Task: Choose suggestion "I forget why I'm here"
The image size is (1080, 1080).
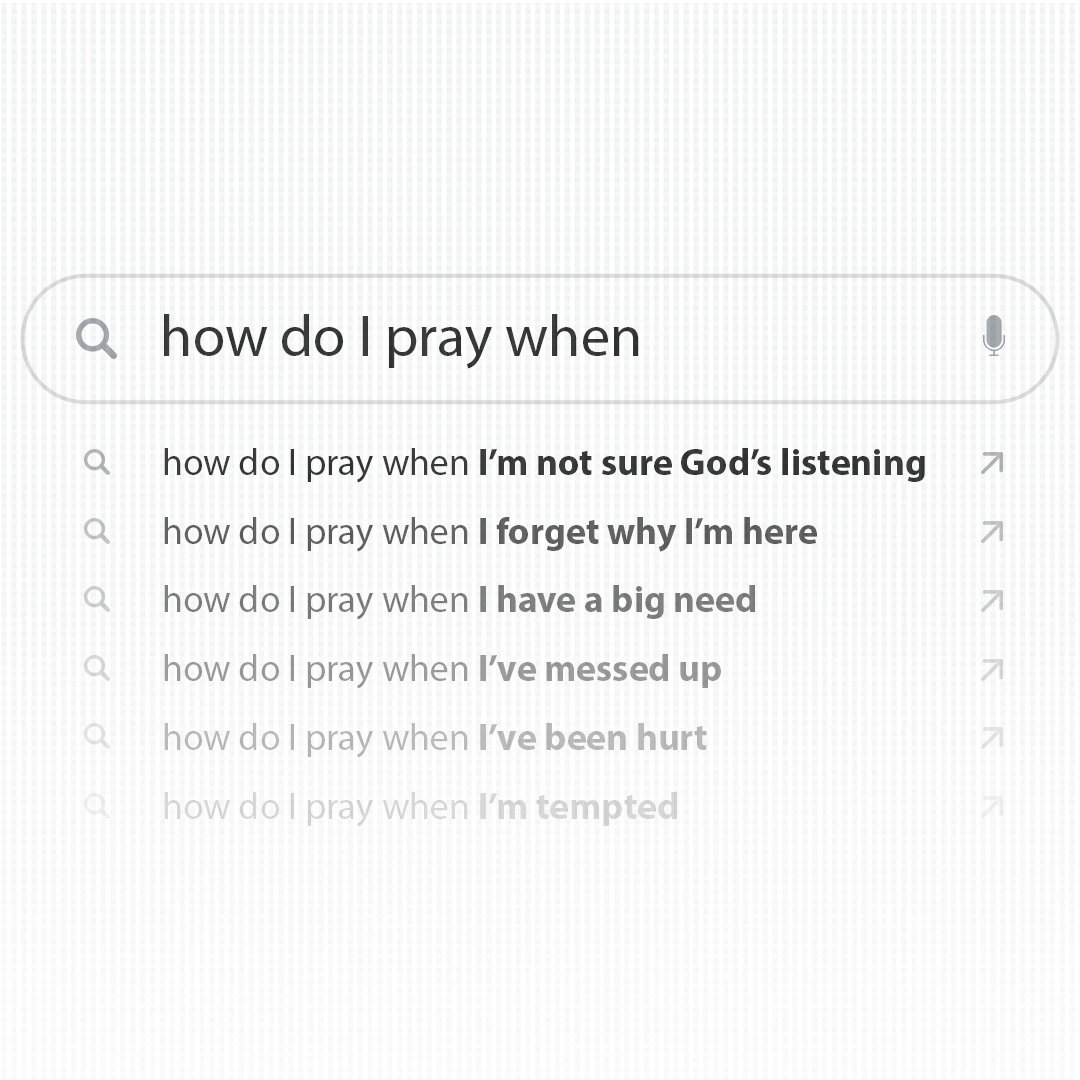Action: point(489,532)
